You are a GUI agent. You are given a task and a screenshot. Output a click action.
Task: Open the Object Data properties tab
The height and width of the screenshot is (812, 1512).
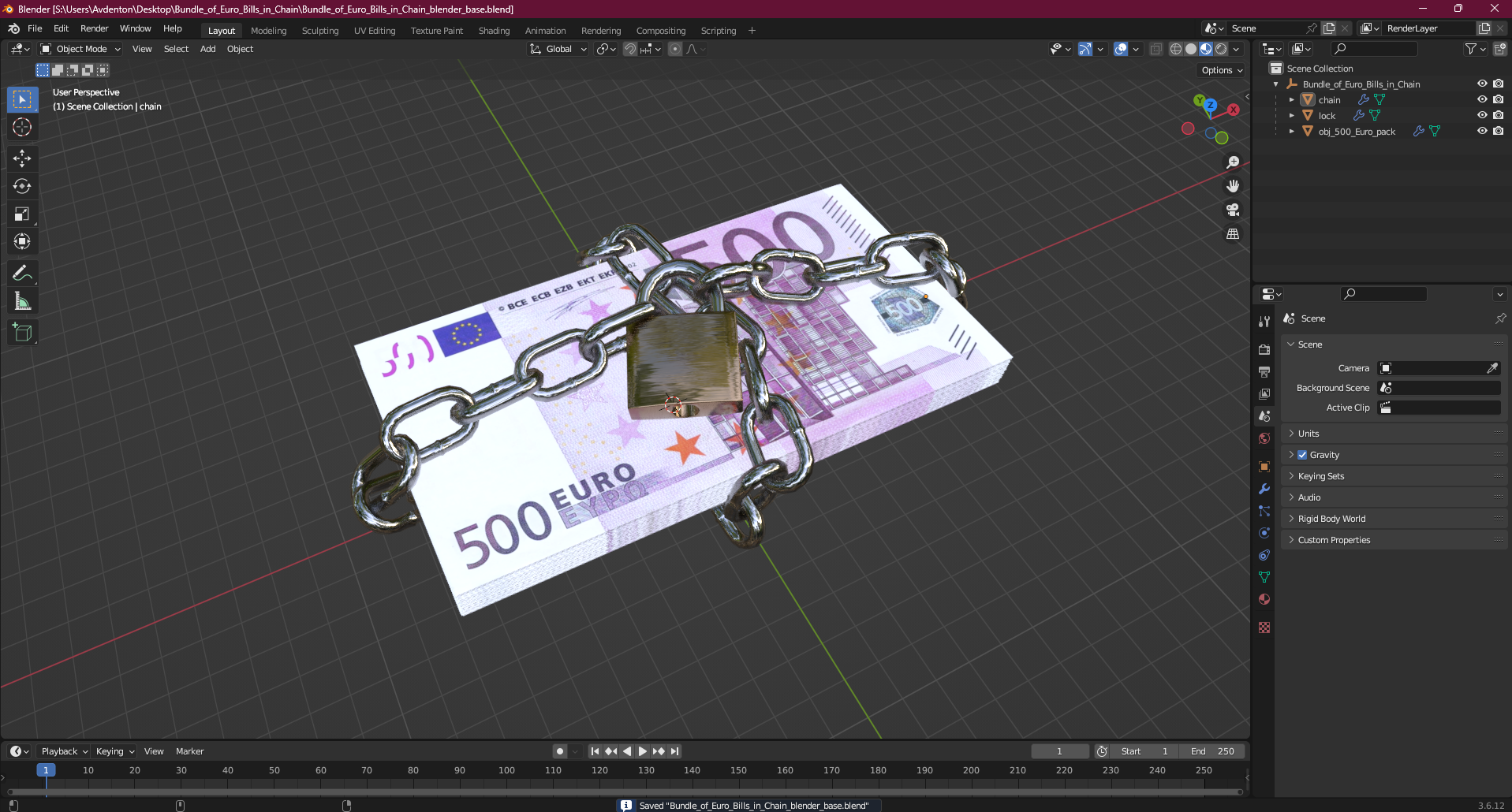coord(1264,577)
